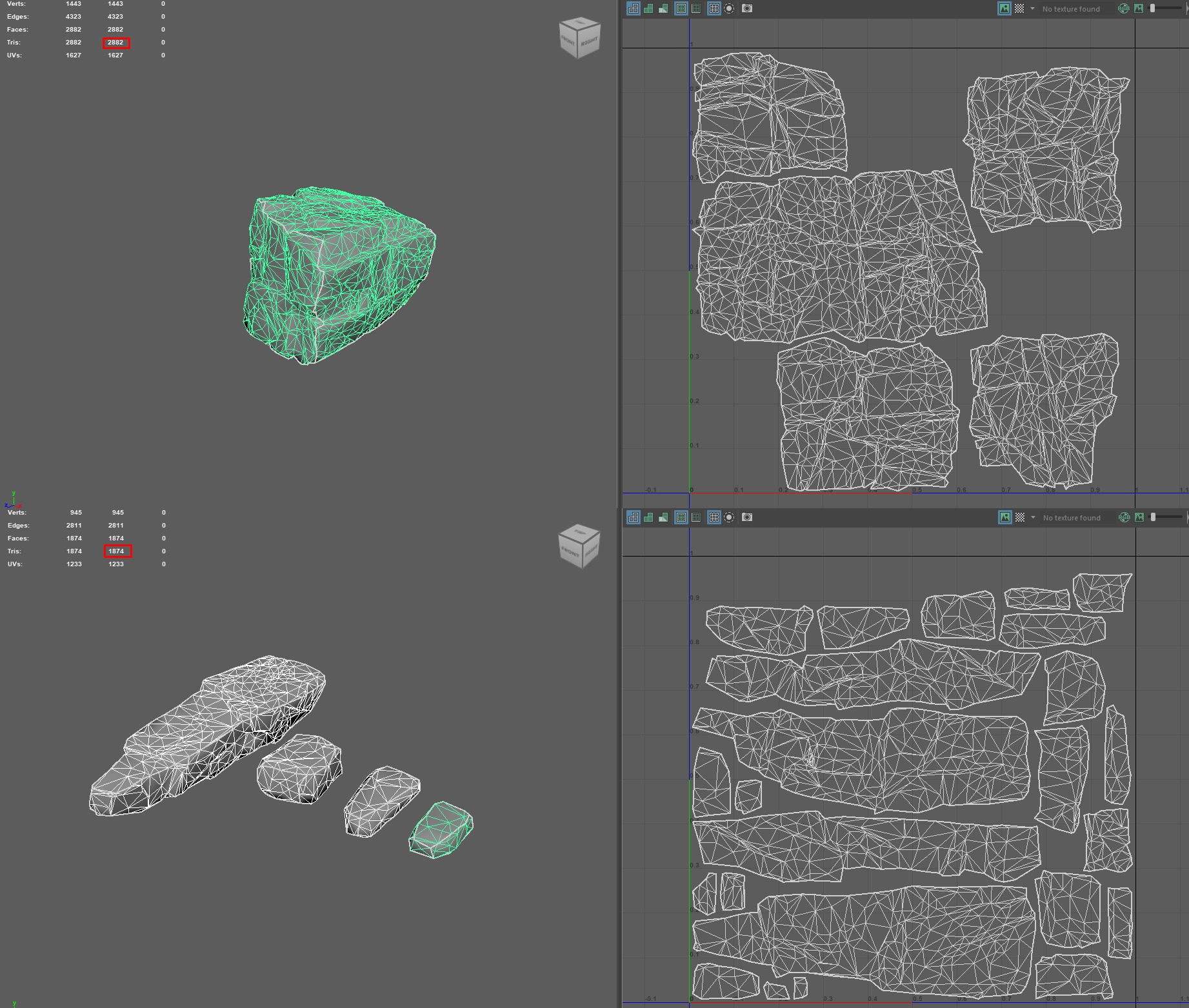Toggle grid display in lower UV editor
The height and width of the screenshot is (1008, 1189).
714,517
